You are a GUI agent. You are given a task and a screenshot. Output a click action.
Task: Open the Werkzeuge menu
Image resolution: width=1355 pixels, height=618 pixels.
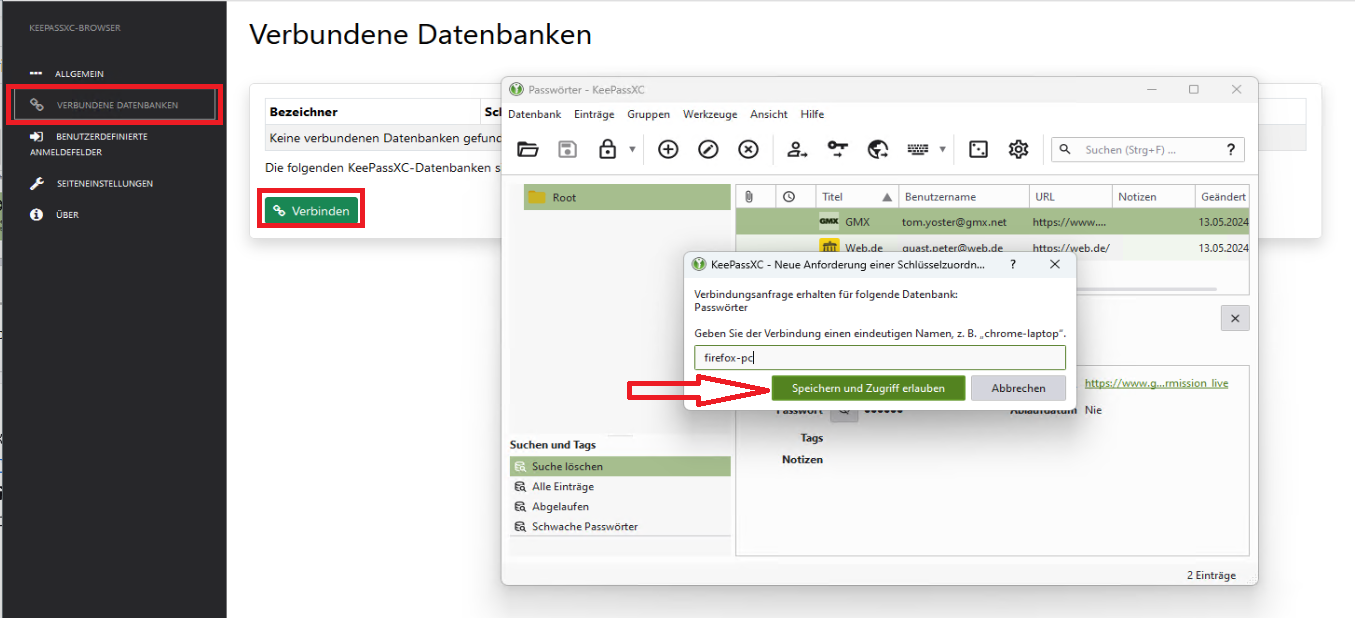pos(710,114)
